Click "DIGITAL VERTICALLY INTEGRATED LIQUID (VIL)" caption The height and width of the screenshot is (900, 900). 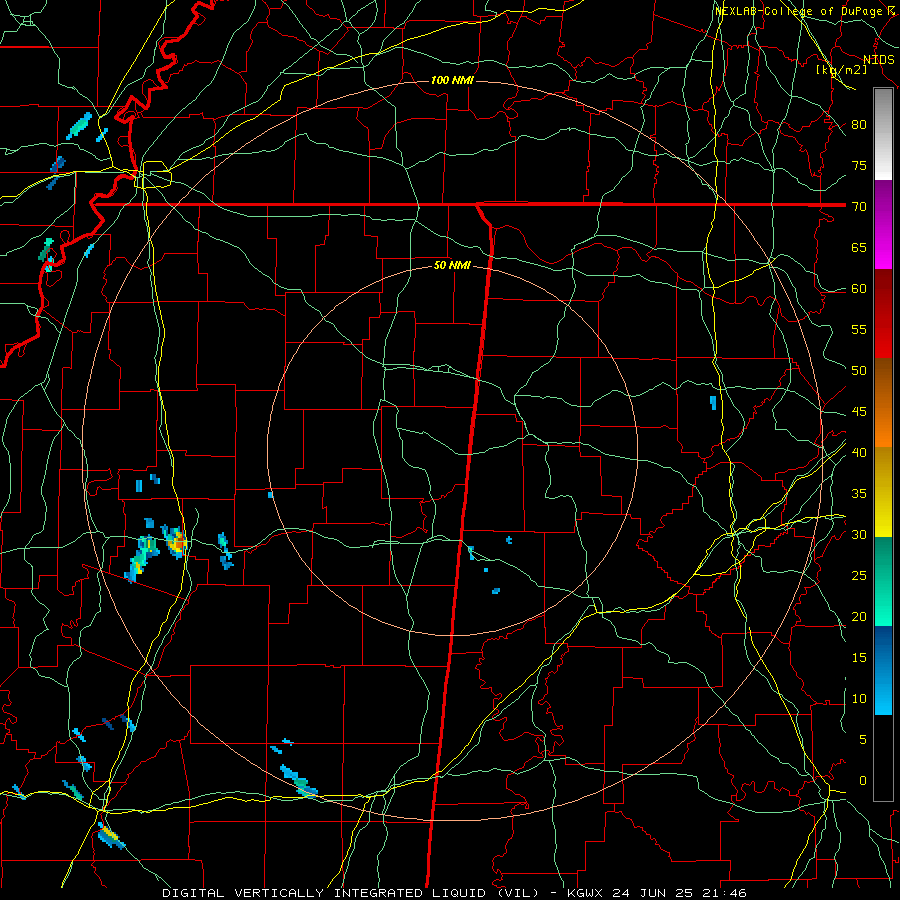click(351, 893)
